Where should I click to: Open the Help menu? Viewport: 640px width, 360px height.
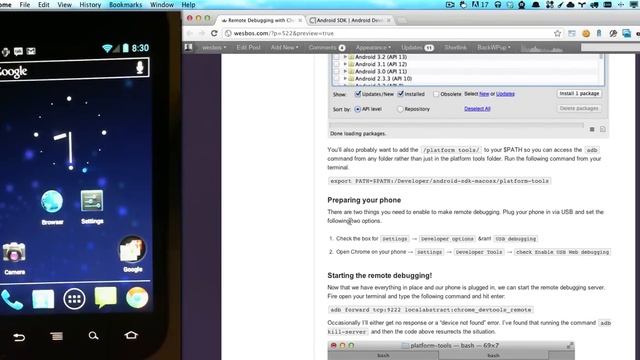click(x=188, y=5)
